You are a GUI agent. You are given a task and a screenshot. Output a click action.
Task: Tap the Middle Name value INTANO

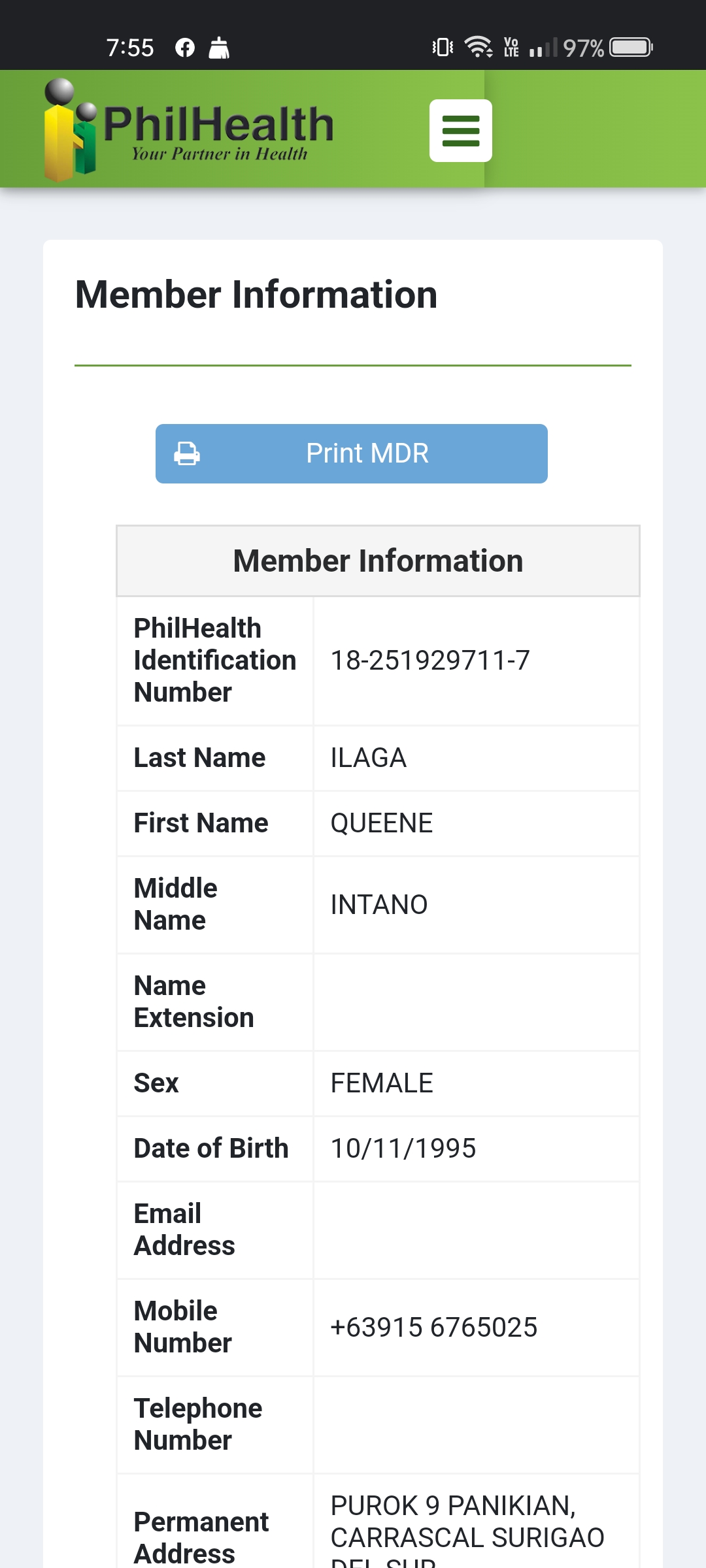pos(379,905)
